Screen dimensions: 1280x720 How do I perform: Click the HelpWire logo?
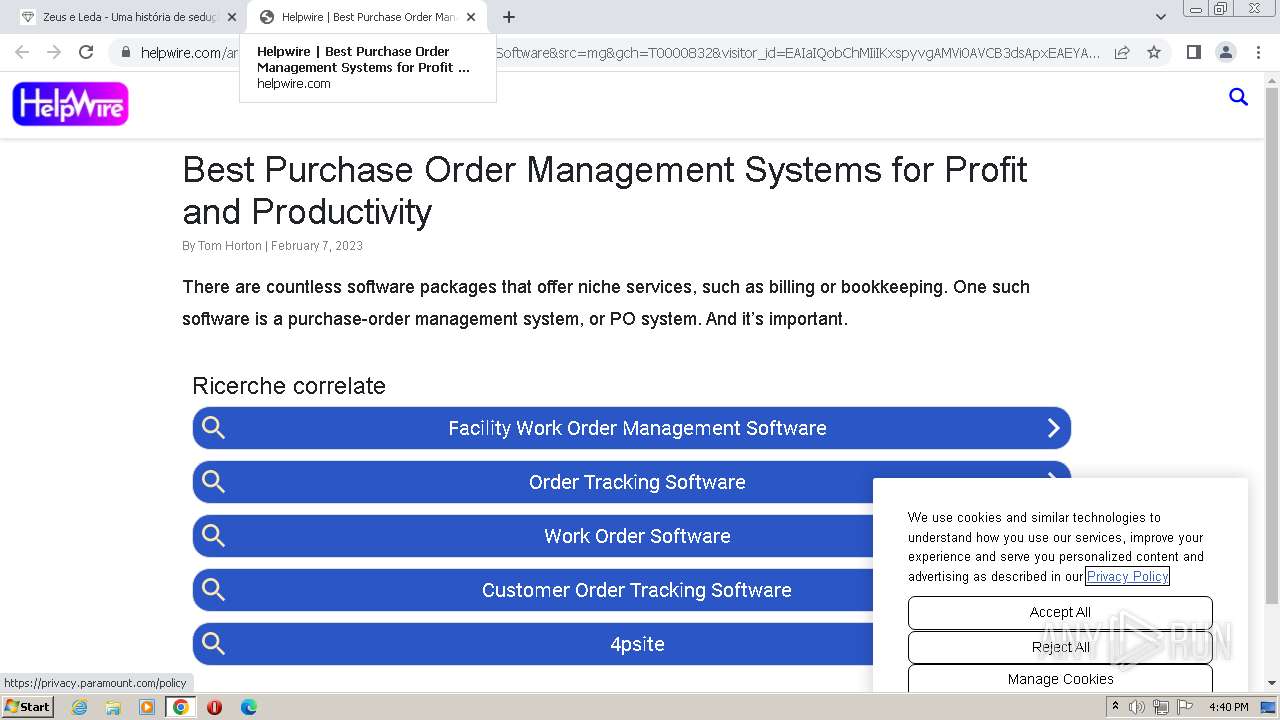coord(70,104)
